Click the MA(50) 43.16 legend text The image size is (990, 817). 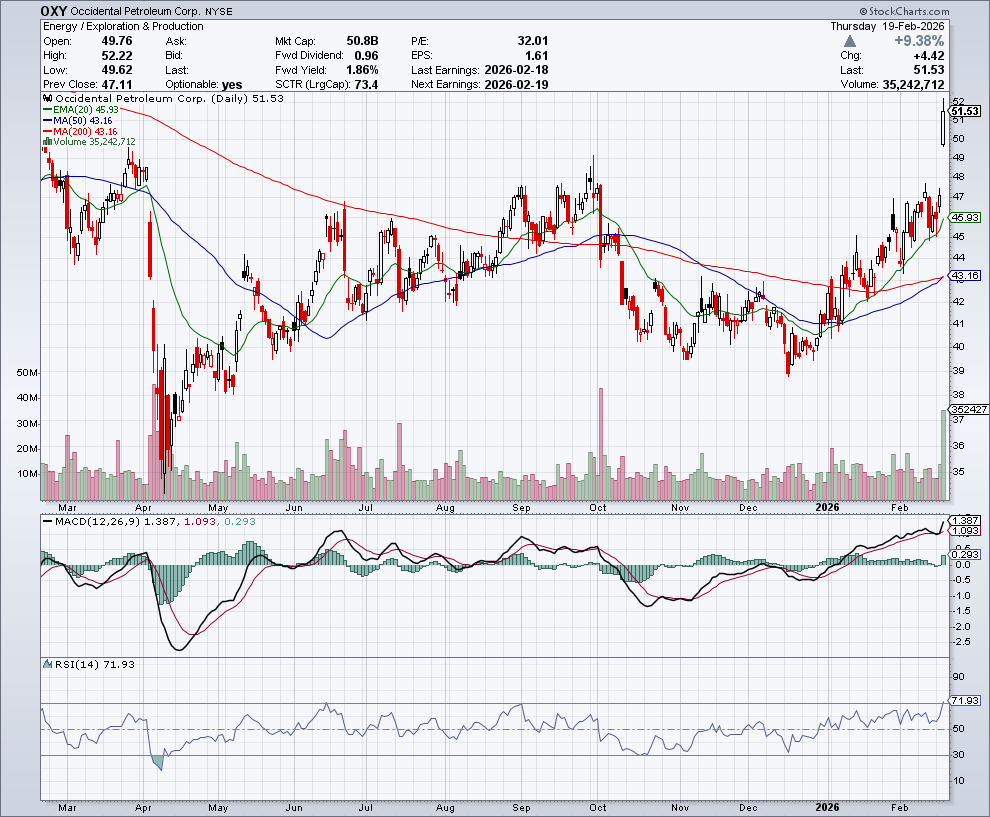(83, 121)
